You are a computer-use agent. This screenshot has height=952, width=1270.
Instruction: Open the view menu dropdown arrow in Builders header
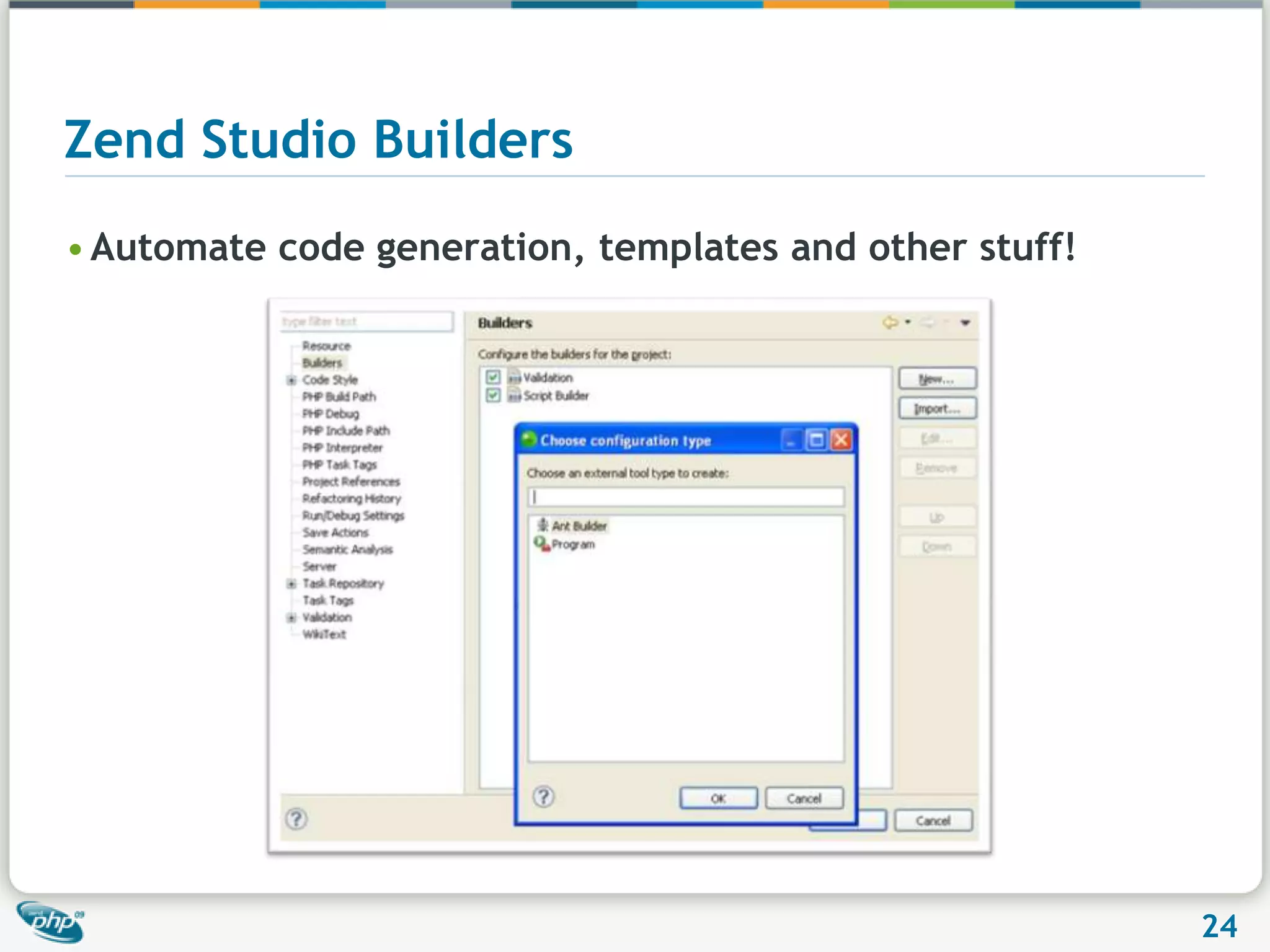click(x=965, y=322)
